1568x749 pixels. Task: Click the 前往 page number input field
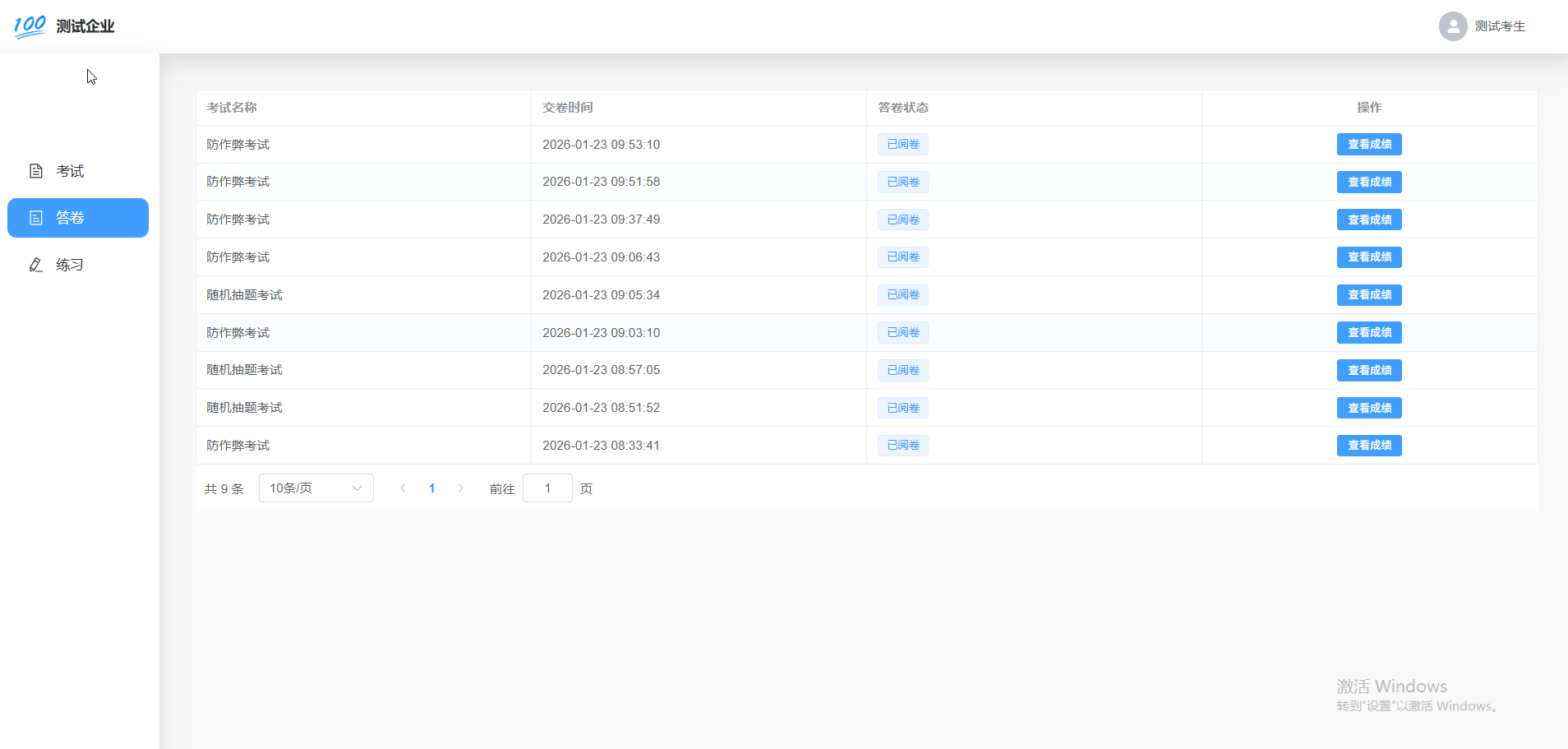tap(547, 488)
